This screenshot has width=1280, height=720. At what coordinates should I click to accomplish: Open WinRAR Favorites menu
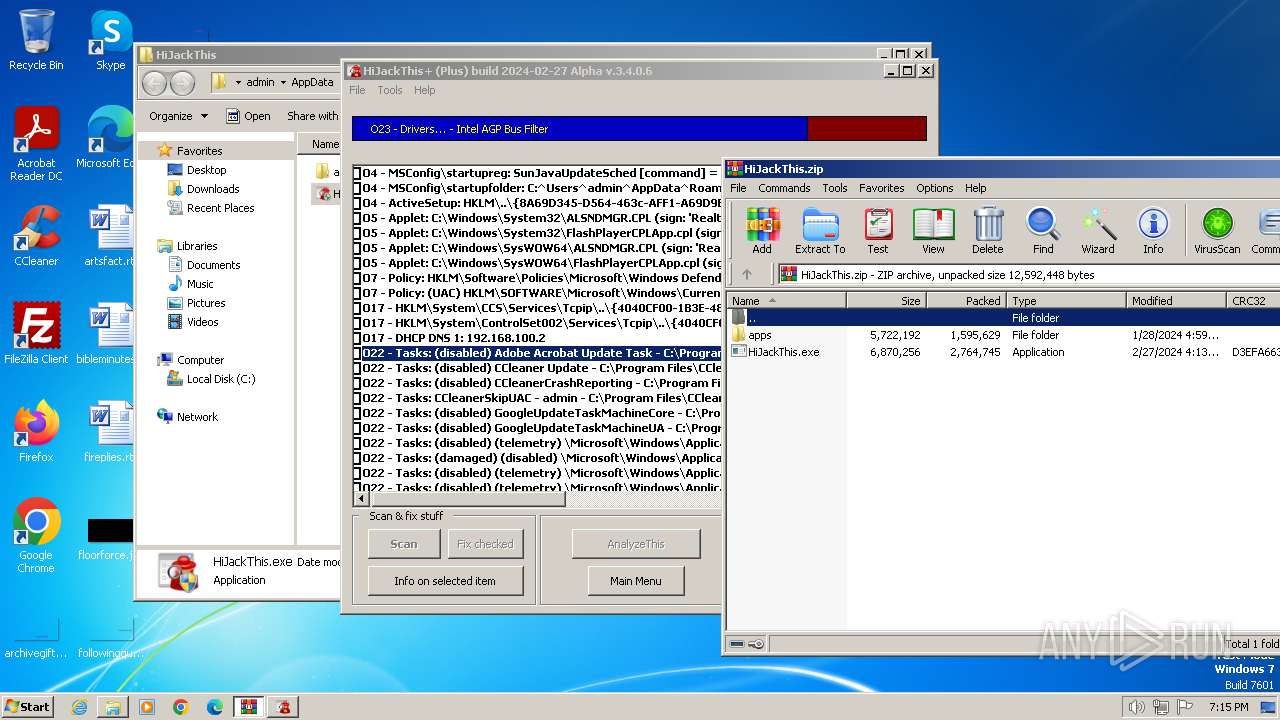tap(882, 188)
